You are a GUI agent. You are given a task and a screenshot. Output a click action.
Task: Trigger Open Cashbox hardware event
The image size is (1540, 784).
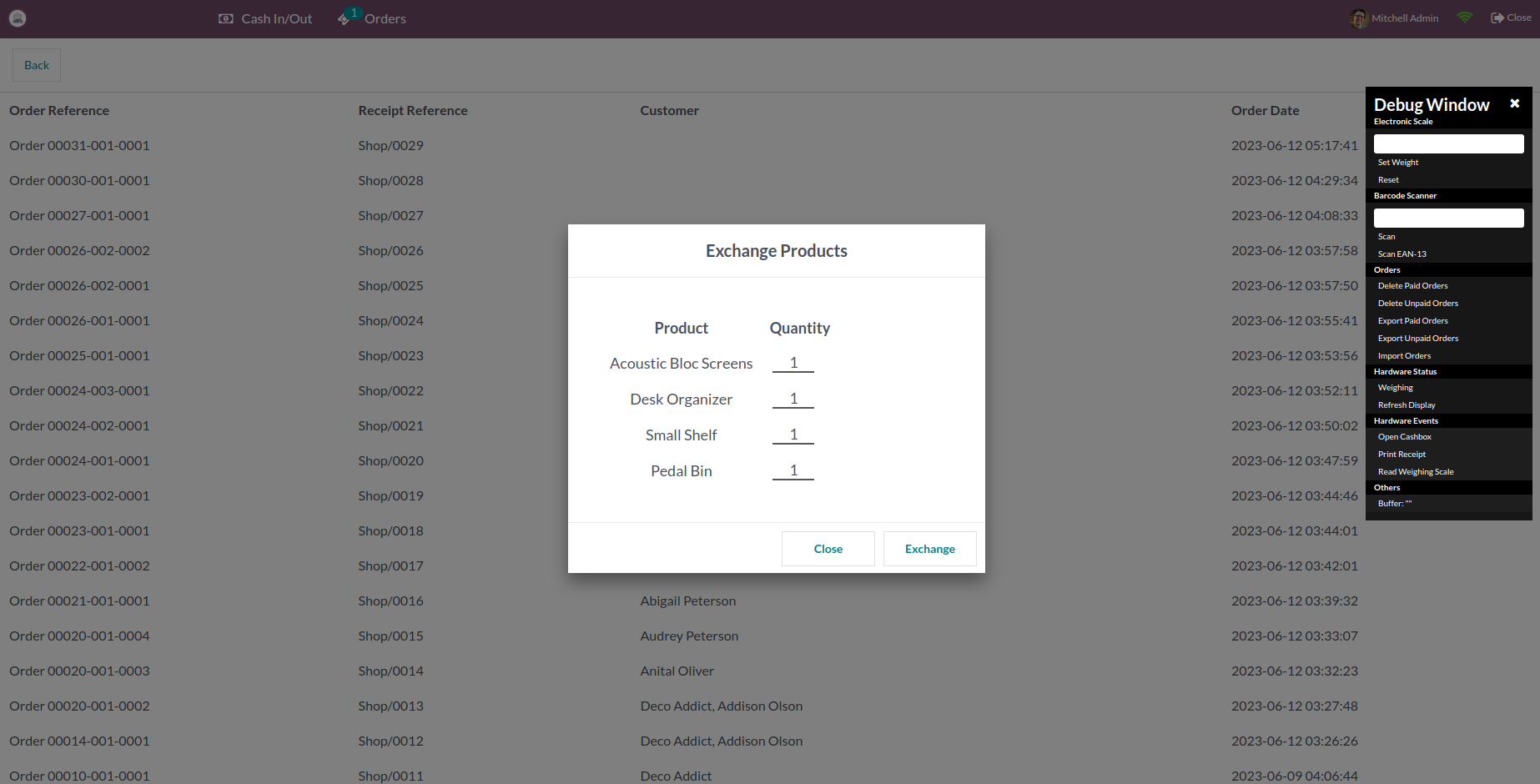1405,436
